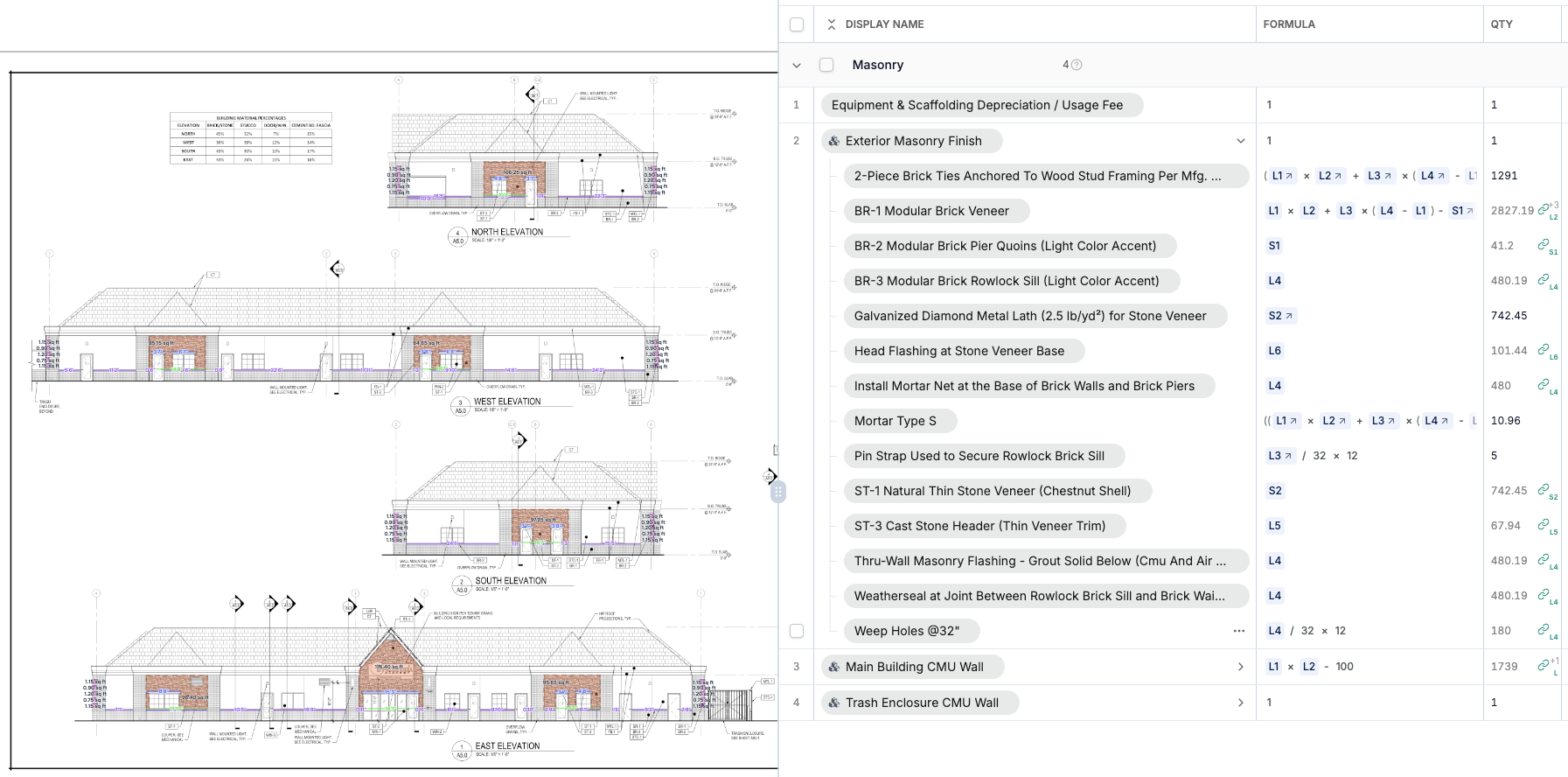Open the help icon next to Masonry count
Viewport: 1568px width, 777px height.
tap(1077, 65)
